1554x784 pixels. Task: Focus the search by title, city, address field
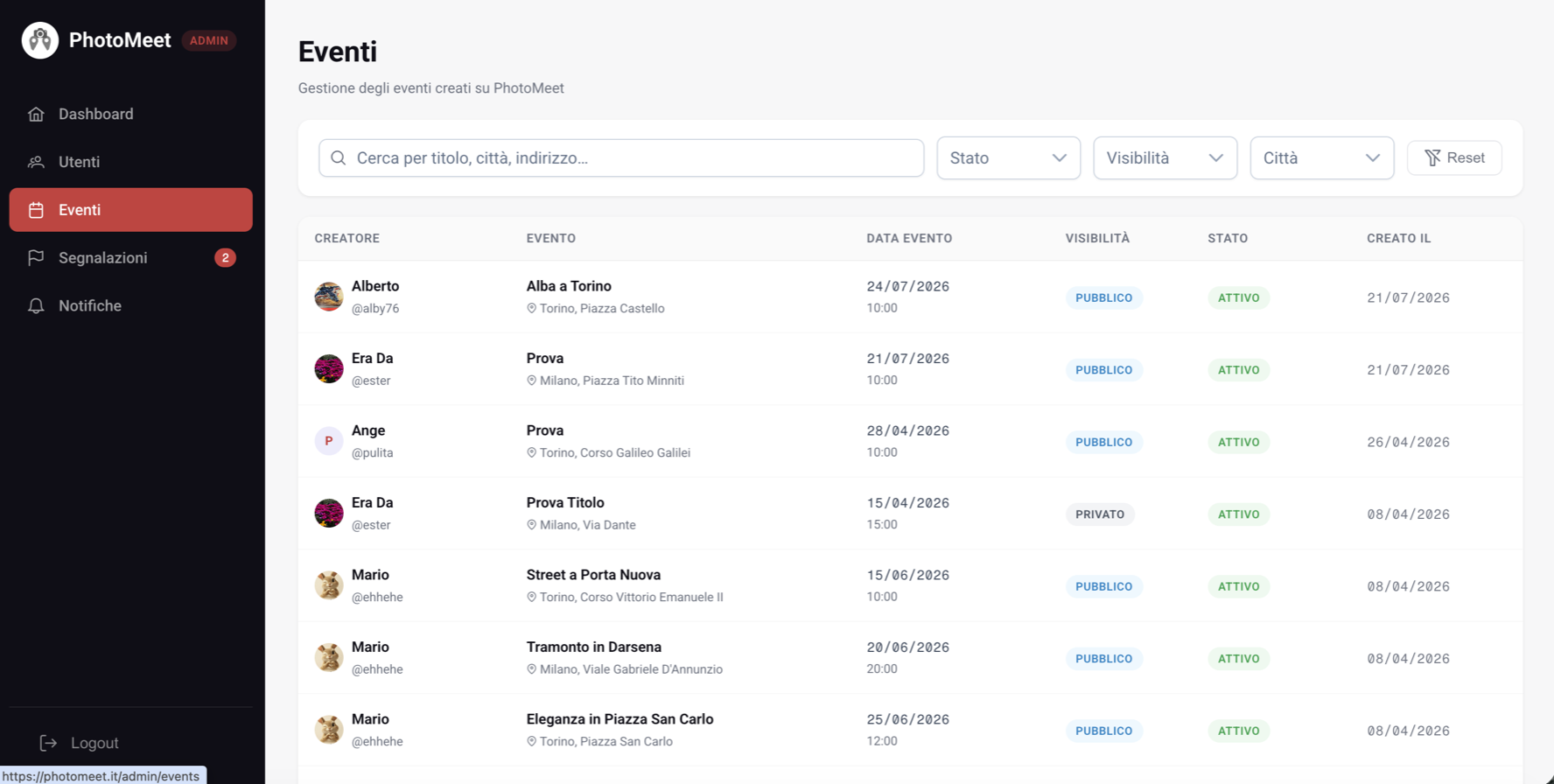pos(621,157)
